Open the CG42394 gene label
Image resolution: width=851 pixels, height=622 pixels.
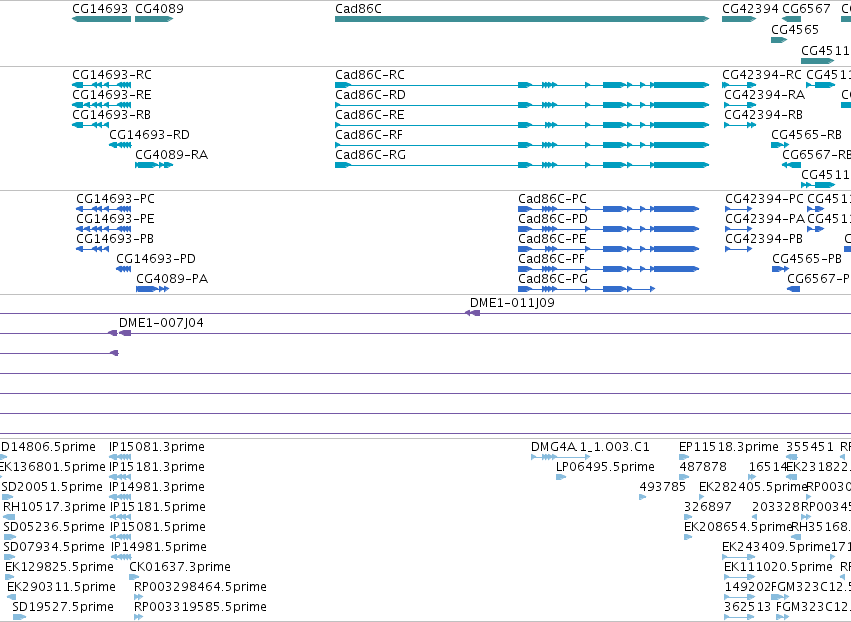(750, 9)
